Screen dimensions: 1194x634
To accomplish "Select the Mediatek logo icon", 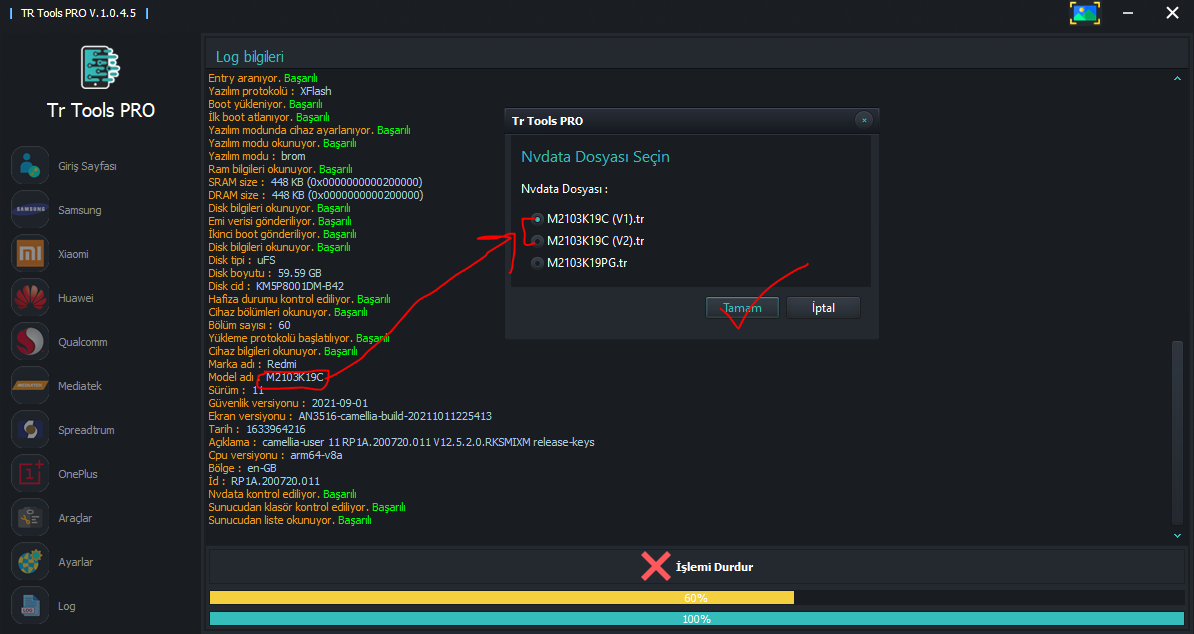I will tap(30, 386).
